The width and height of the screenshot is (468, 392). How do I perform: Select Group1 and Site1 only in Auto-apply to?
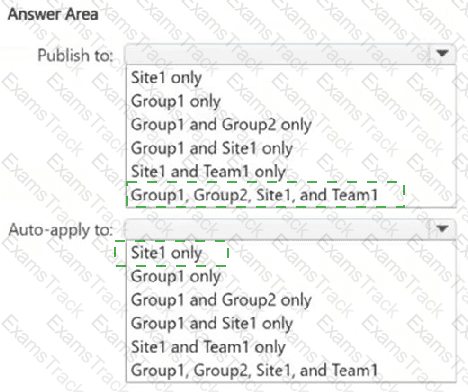212,323
